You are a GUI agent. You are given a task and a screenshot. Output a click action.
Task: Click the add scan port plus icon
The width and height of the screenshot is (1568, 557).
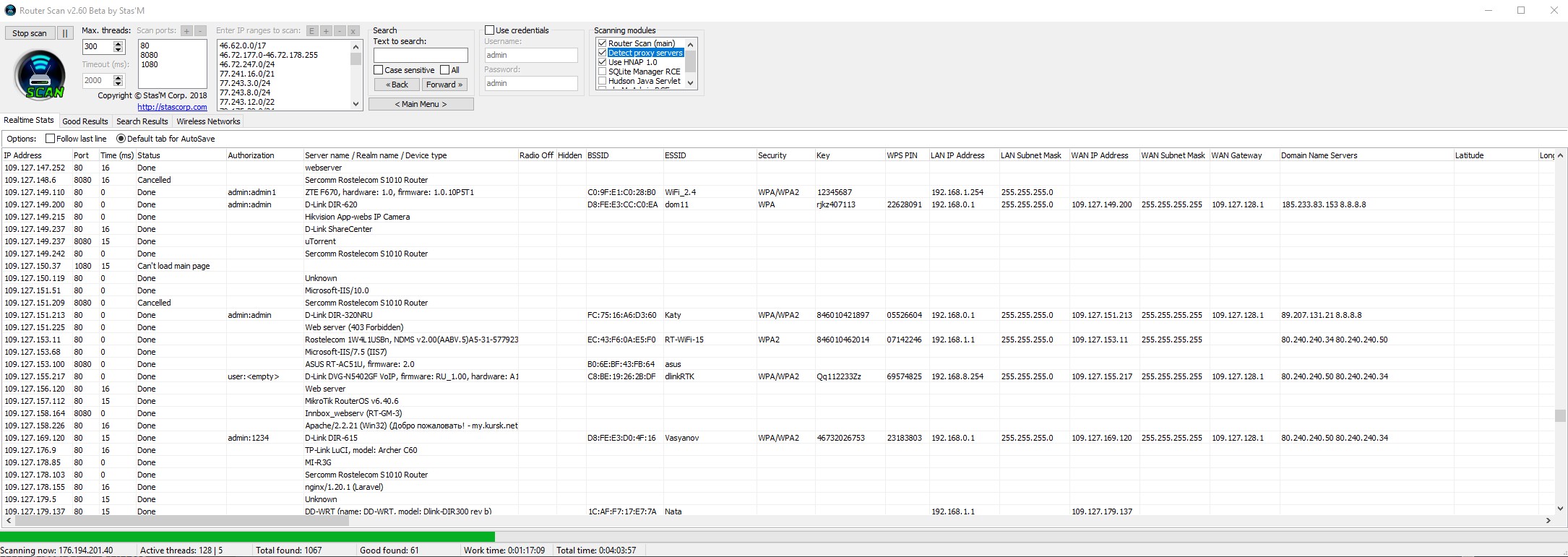(186, 31)
